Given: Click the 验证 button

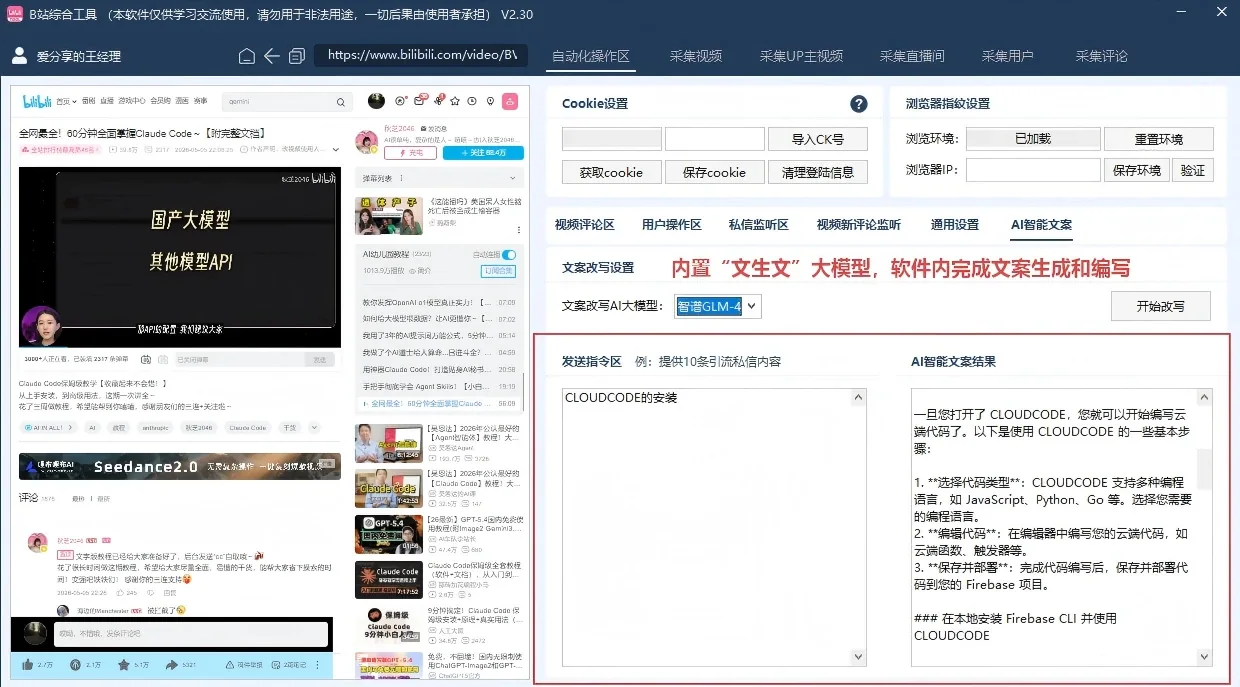Looking at the screenshot, I should pyautogui.click(x=1192, y=170).
